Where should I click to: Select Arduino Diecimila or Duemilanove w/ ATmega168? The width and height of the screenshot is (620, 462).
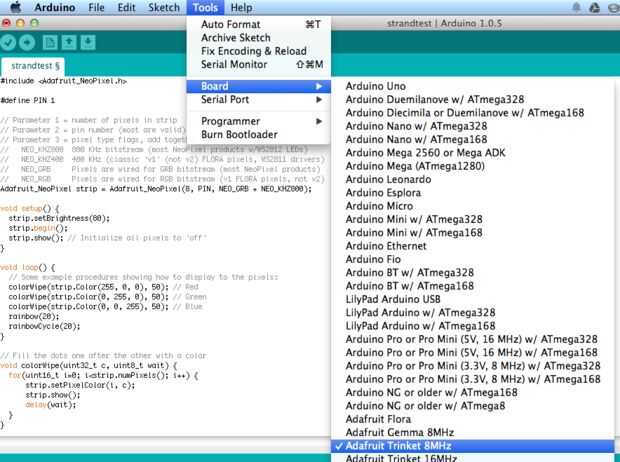[x=473, y=113]
